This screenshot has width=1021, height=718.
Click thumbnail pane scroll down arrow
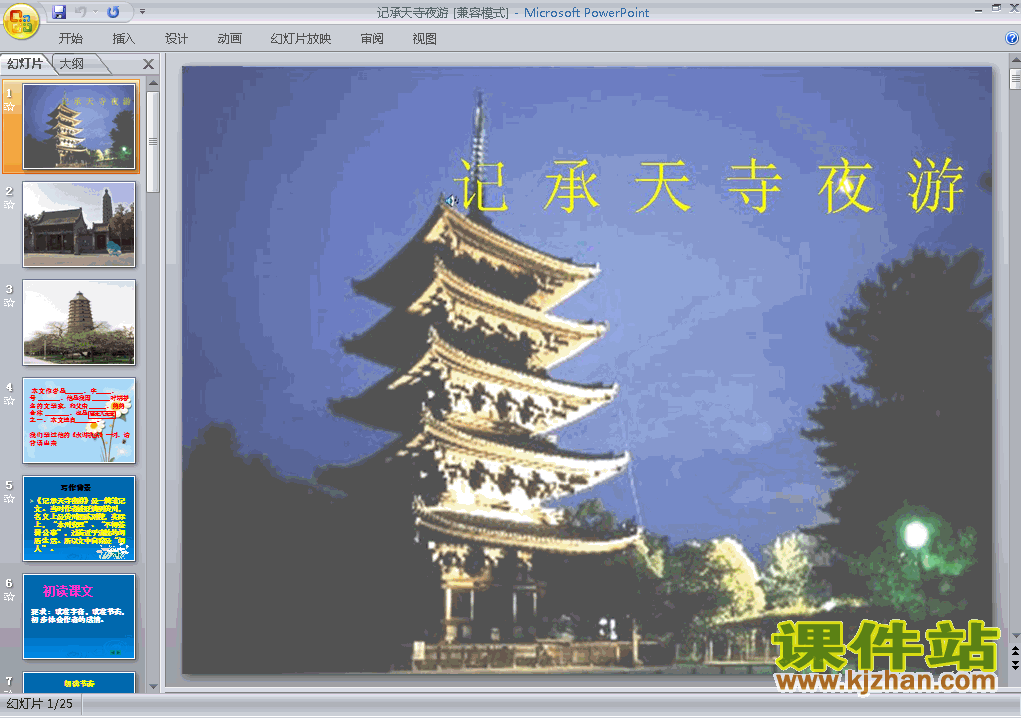(153, 686)
